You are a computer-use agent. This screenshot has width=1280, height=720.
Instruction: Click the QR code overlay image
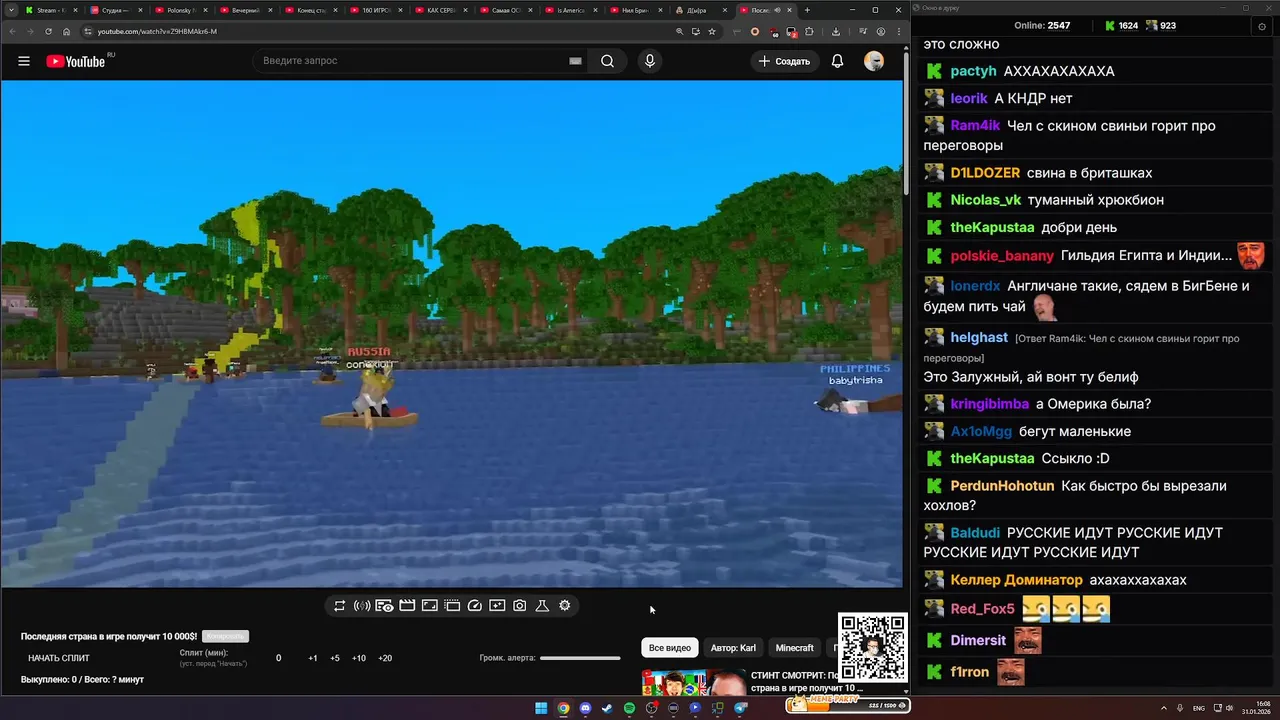click(x=872, y=647)
